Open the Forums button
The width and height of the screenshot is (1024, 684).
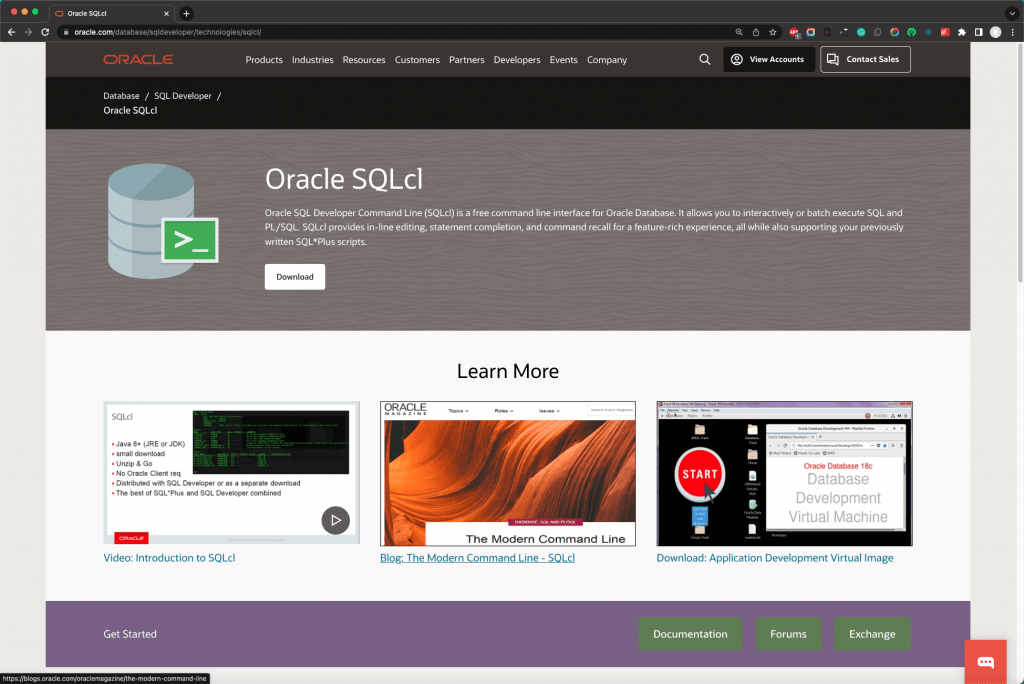coord(788,634)
